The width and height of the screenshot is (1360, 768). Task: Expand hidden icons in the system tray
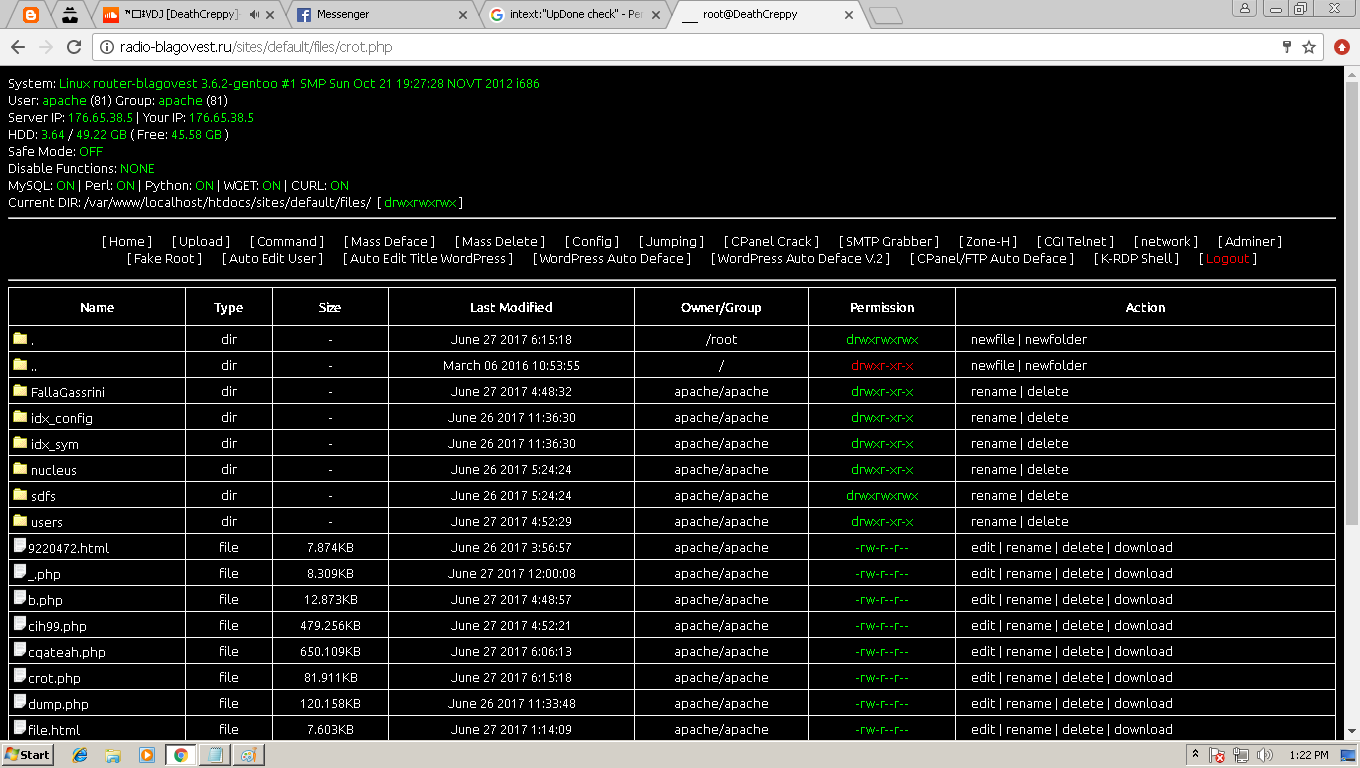[1195, 755]
